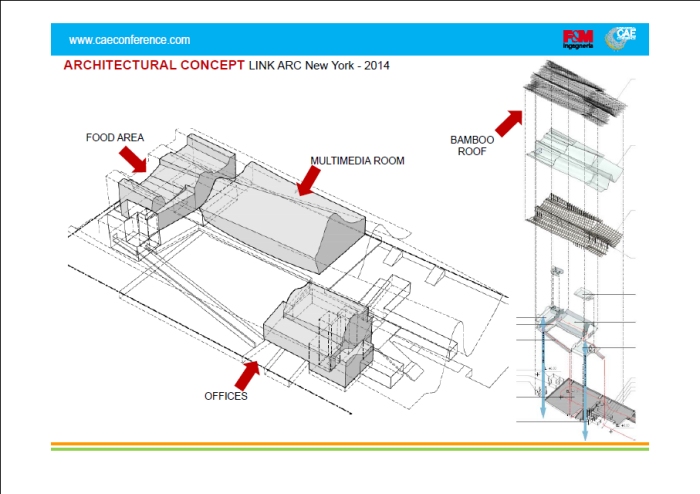Screen dimensions: 700x494
Task: Click the red arrow below FOOD AREA
Action: click(x=133, y=158)
